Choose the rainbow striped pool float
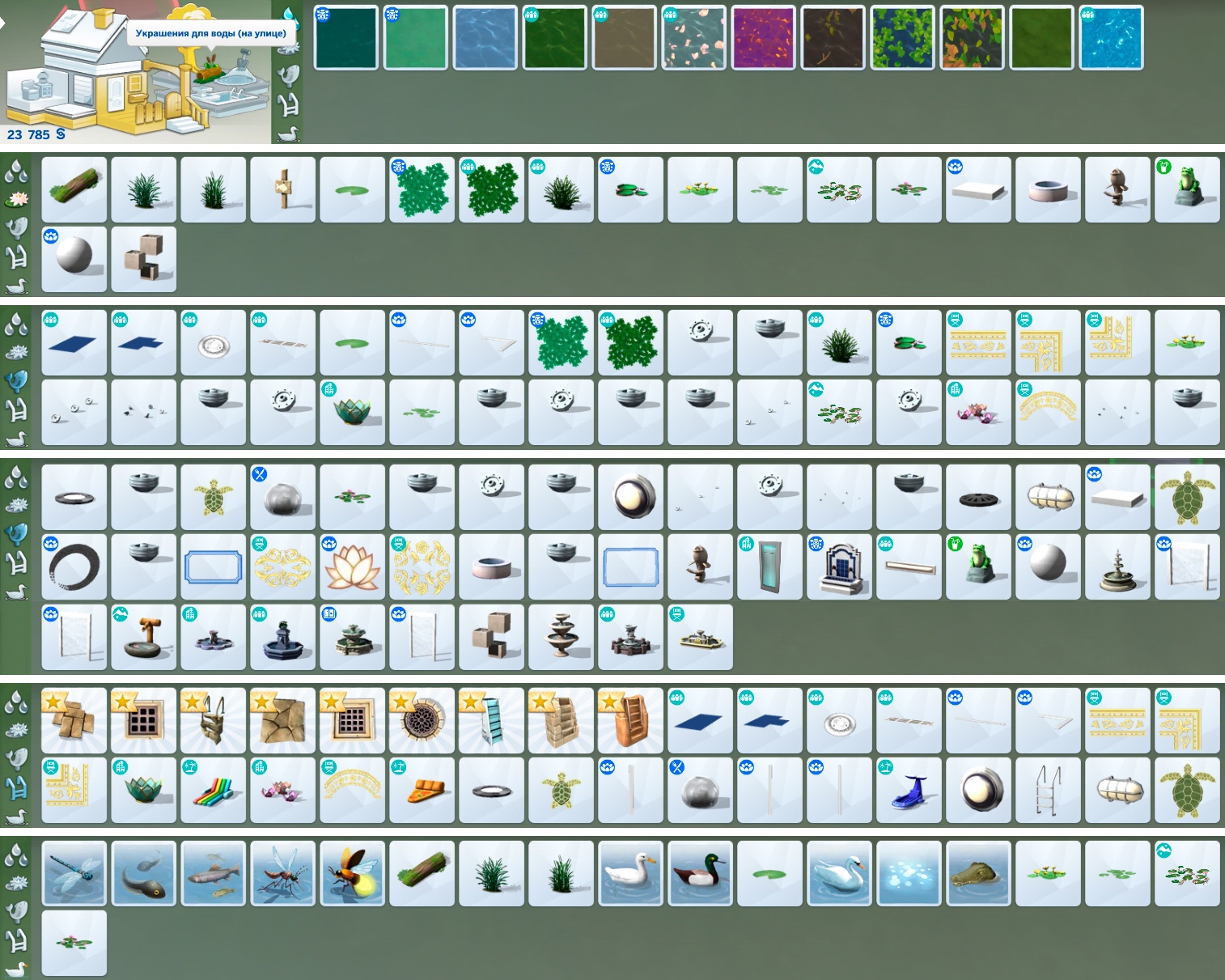Viewport: 1225px width, 980px height. tap(213, 791)
